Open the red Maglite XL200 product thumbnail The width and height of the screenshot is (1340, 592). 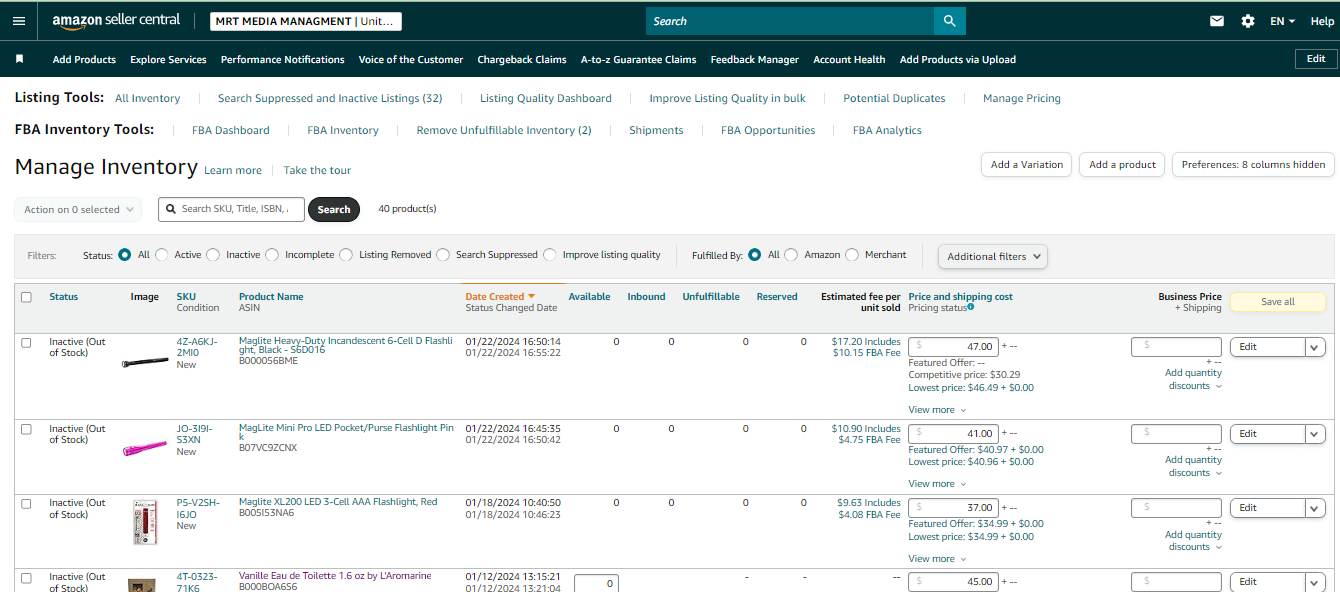tap(145, 521)
